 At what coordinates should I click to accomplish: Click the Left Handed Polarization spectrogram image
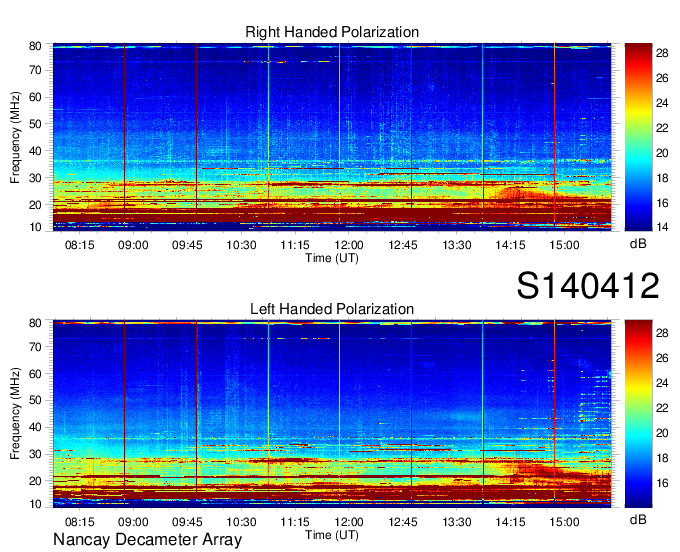332,414
